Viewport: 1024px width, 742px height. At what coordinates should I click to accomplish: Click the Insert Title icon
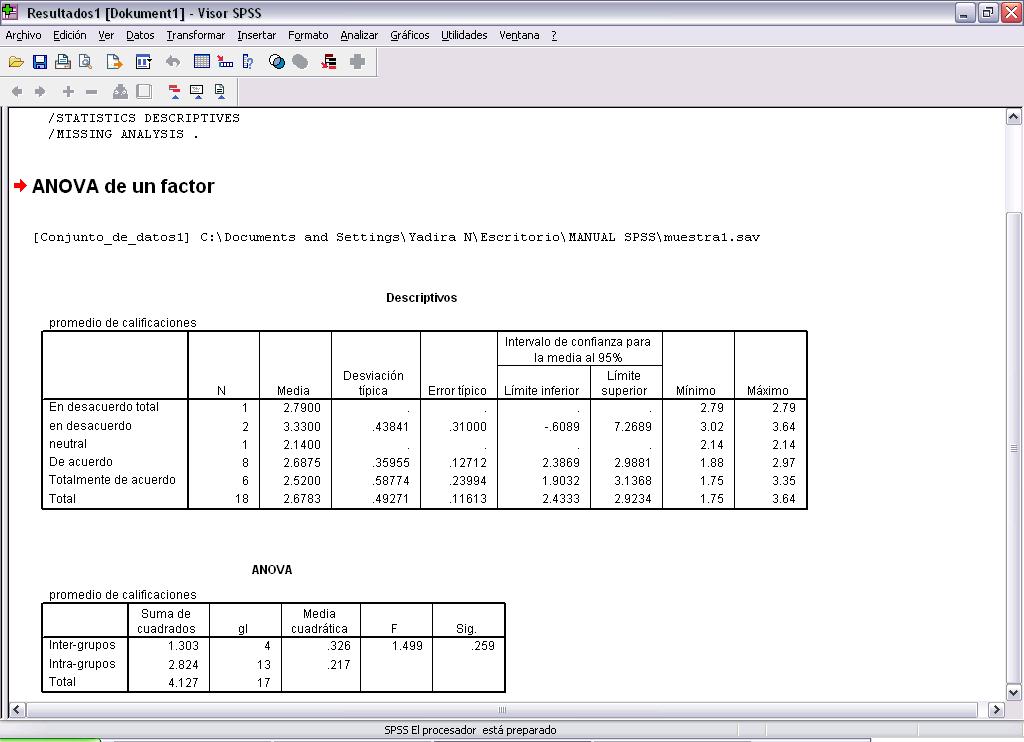(x=197, y=91)
